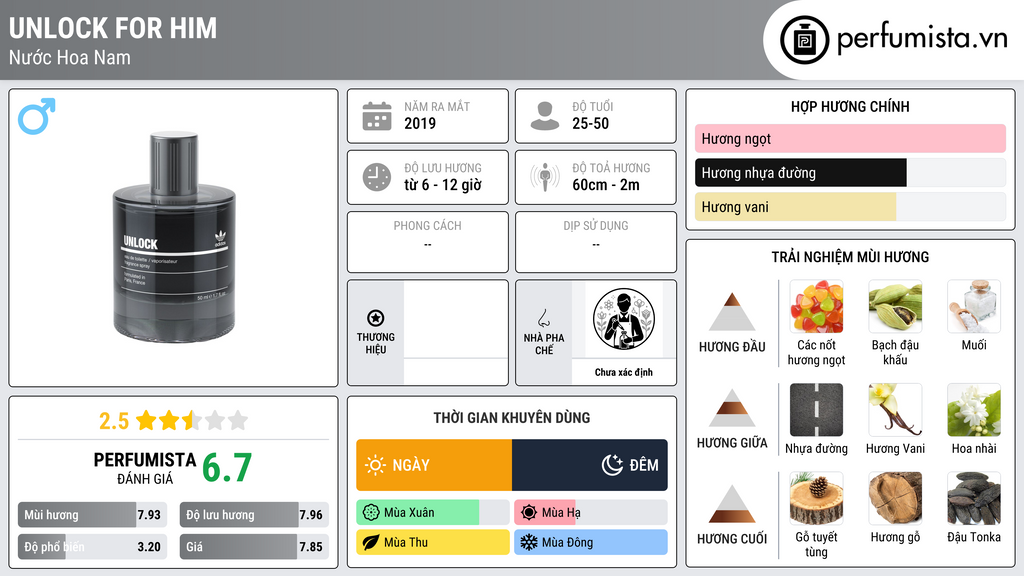Click the clock icon for Độ lưu hương

click(x=377, y=177)
